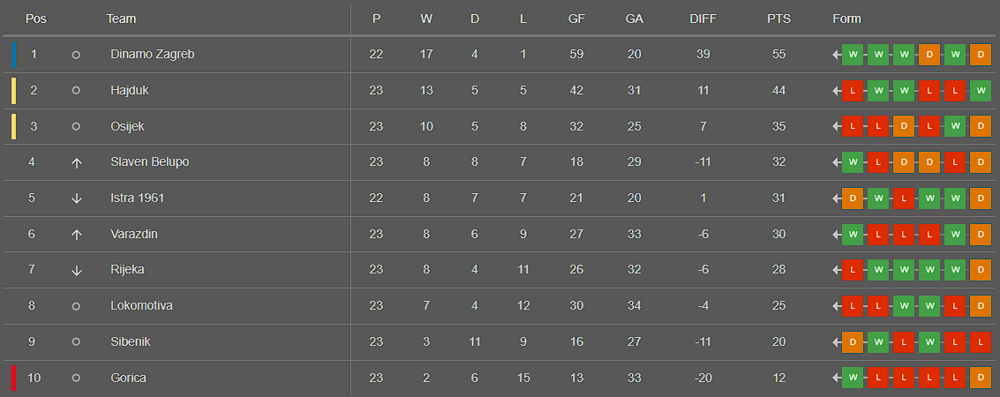Click the form back arrow in Hajduk's row
The image size is (1000, 397).
(836, 91)
